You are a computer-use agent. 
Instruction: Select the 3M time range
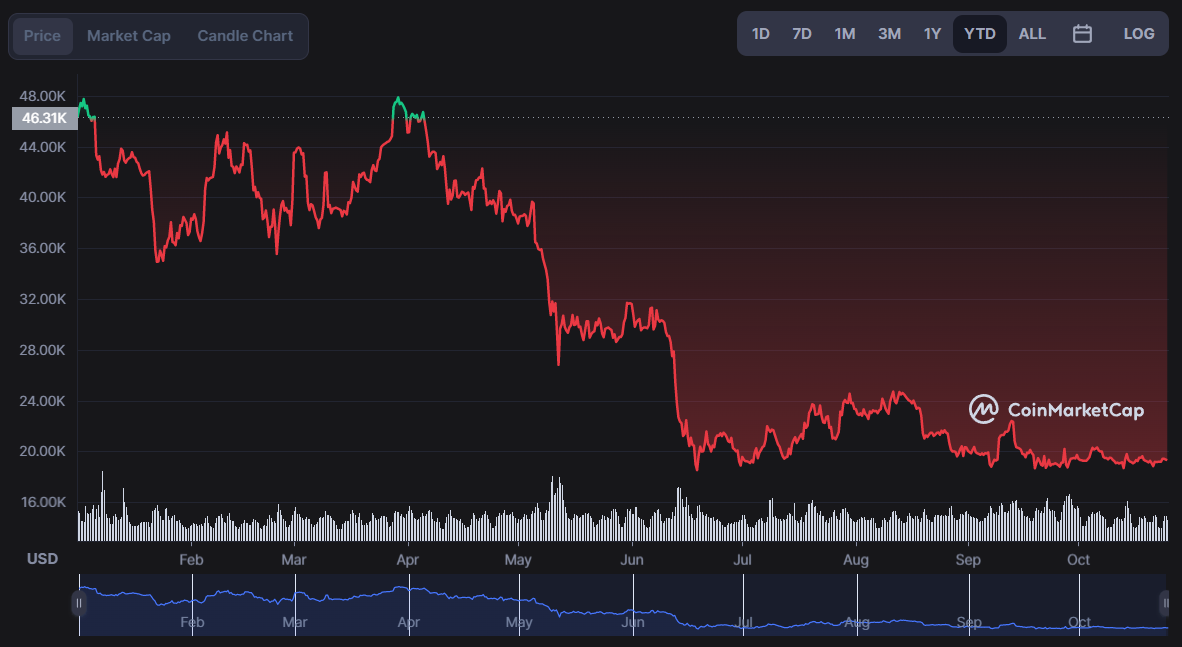point(890,34)
